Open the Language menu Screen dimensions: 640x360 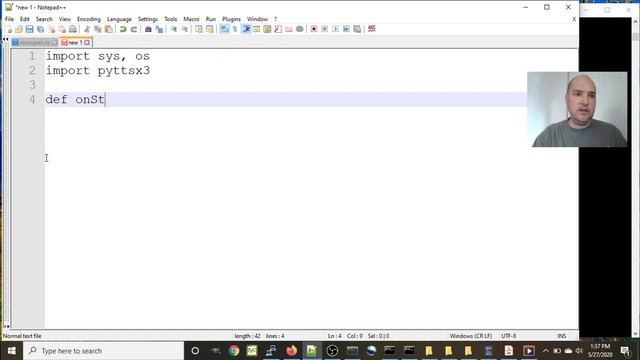click(119, 19)
